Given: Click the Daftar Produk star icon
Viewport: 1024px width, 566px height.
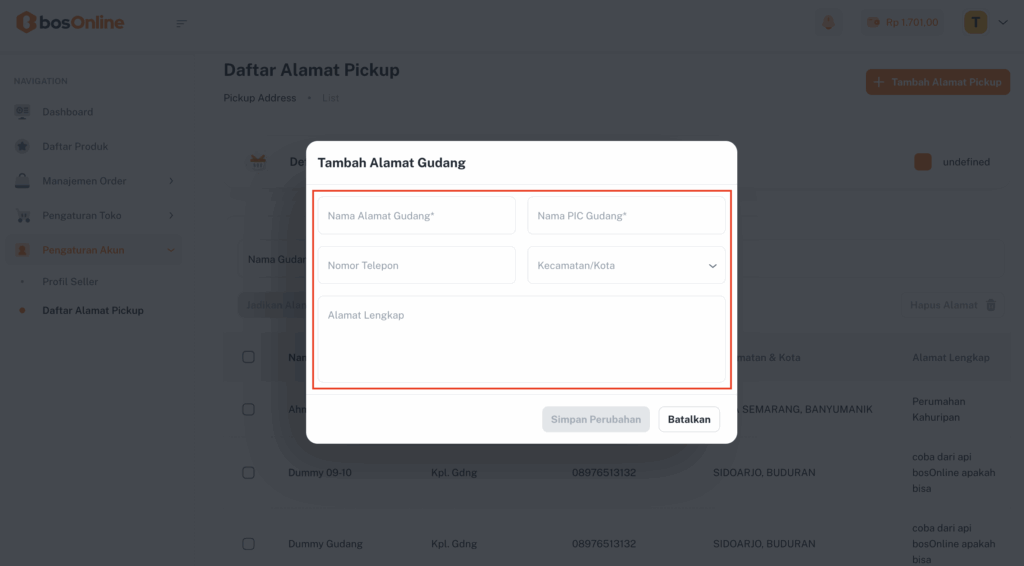Looking at the screenshot, I should (x=22, y=146).
